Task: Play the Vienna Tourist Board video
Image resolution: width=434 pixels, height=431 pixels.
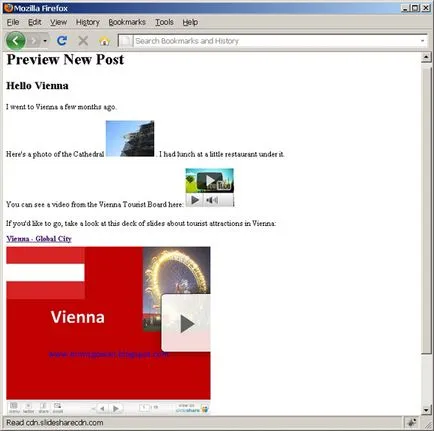Action: tap(210, 181)
